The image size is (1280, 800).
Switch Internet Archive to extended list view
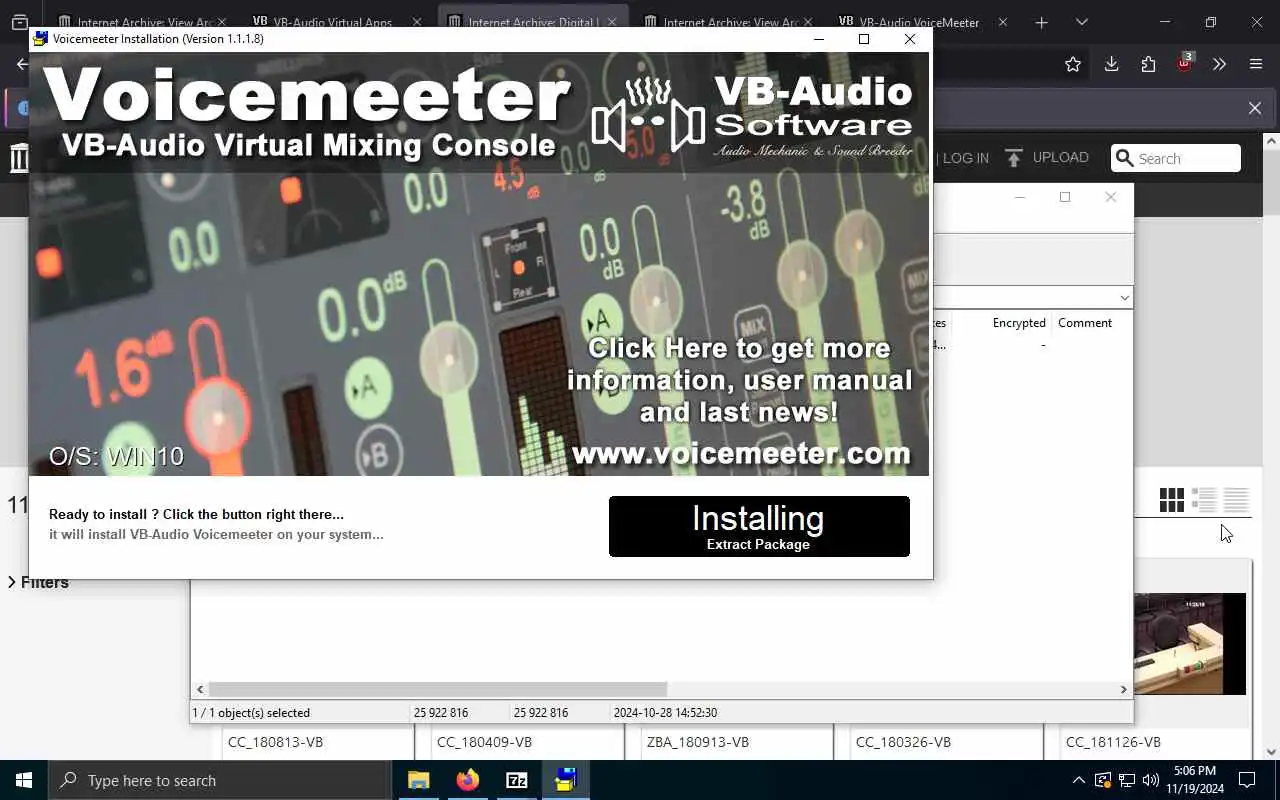point(1204,500)
